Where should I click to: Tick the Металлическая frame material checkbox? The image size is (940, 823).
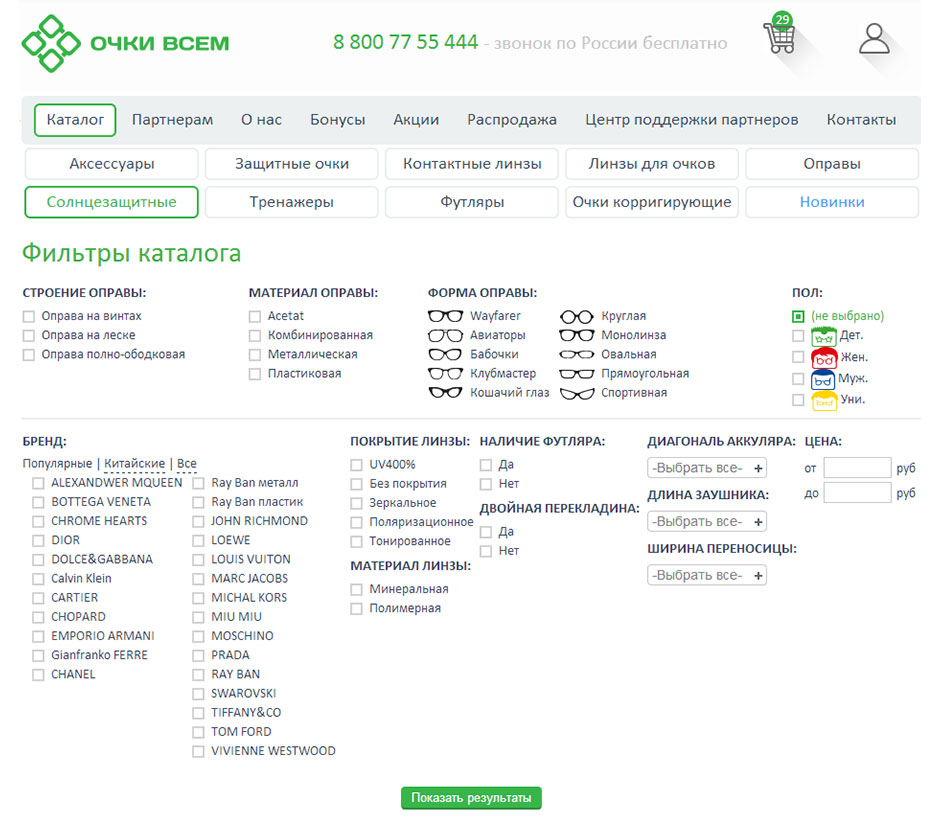click(x=255, y=355)
